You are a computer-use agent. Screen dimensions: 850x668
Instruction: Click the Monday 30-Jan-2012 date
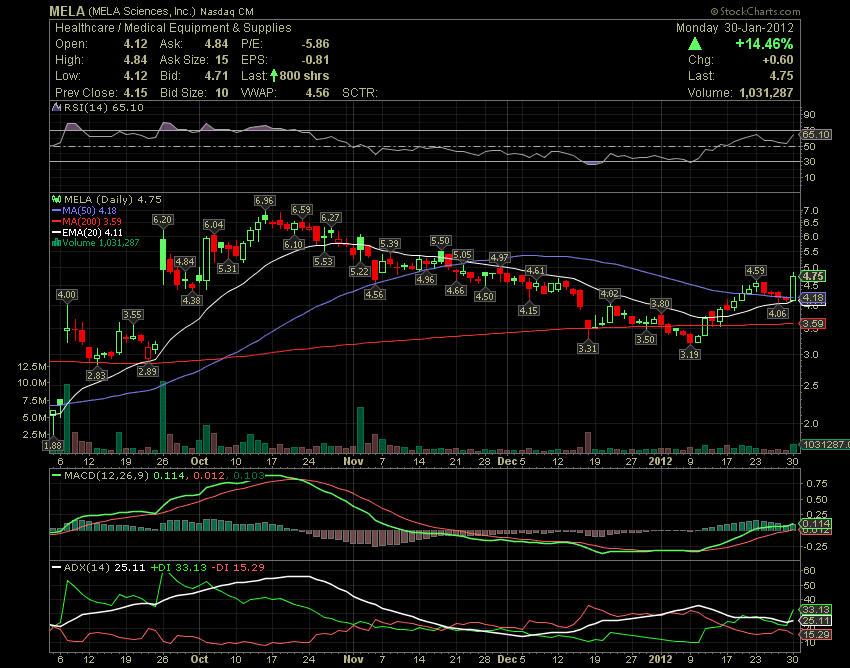click(735, 28)
